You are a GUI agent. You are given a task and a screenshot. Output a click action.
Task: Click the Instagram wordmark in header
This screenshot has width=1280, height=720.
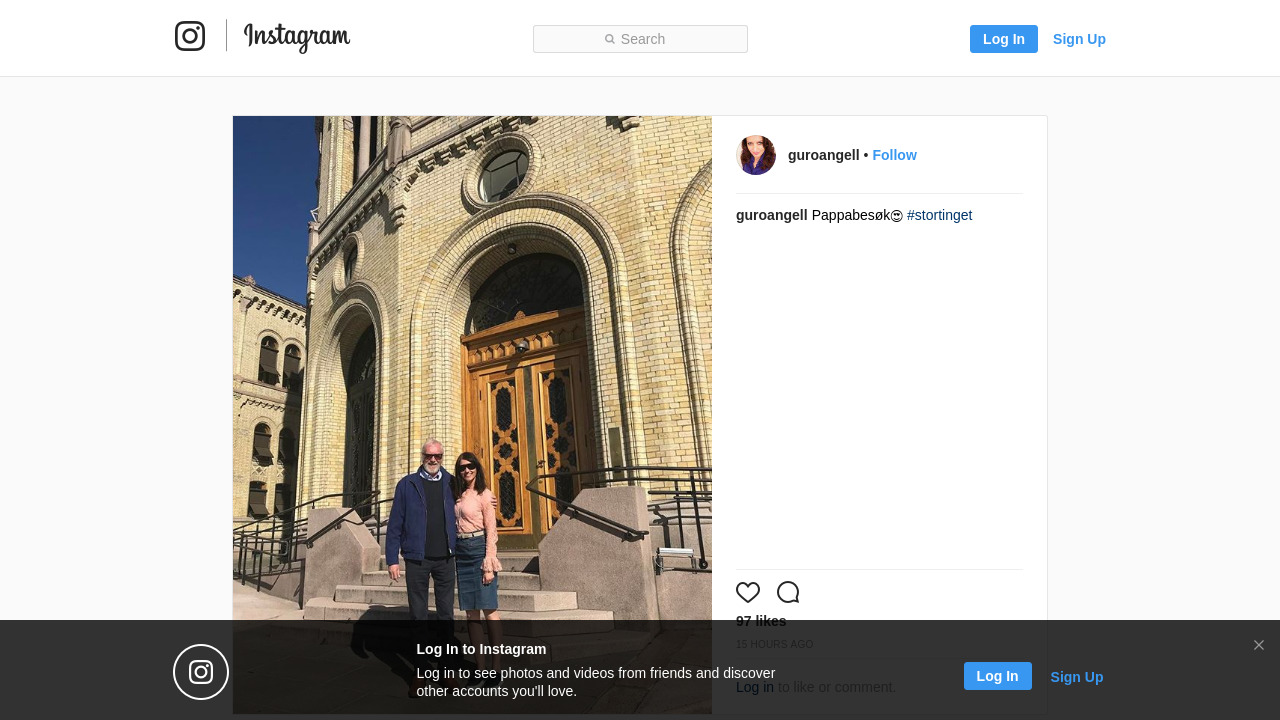(x=297, y=37)
